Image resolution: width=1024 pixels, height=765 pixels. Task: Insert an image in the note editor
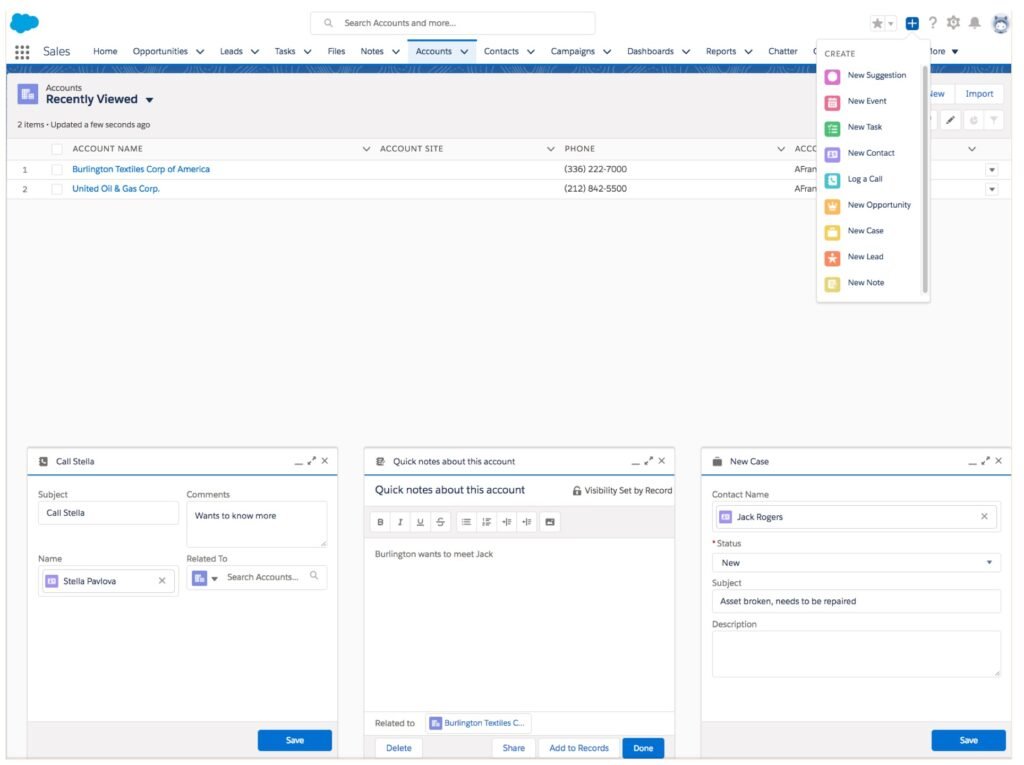tap(550, 522)
